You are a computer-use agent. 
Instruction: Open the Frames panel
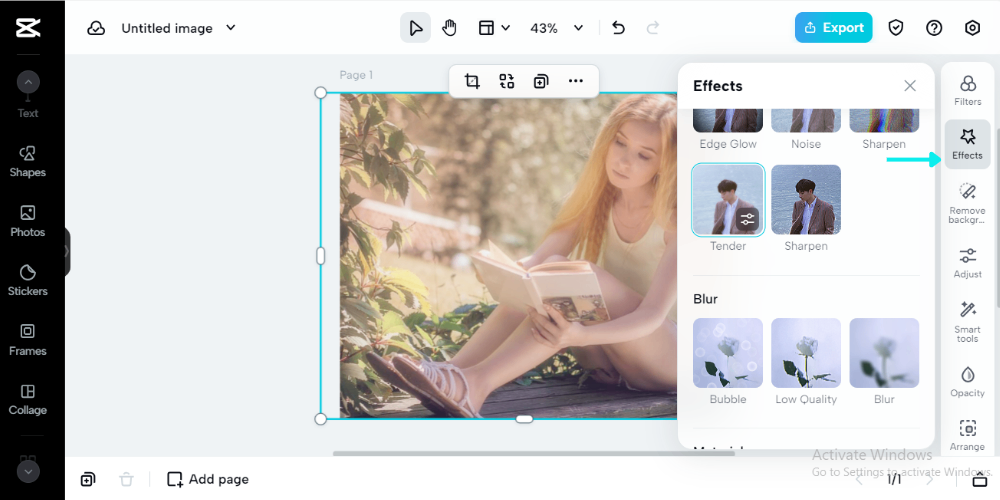pos(27,340)
